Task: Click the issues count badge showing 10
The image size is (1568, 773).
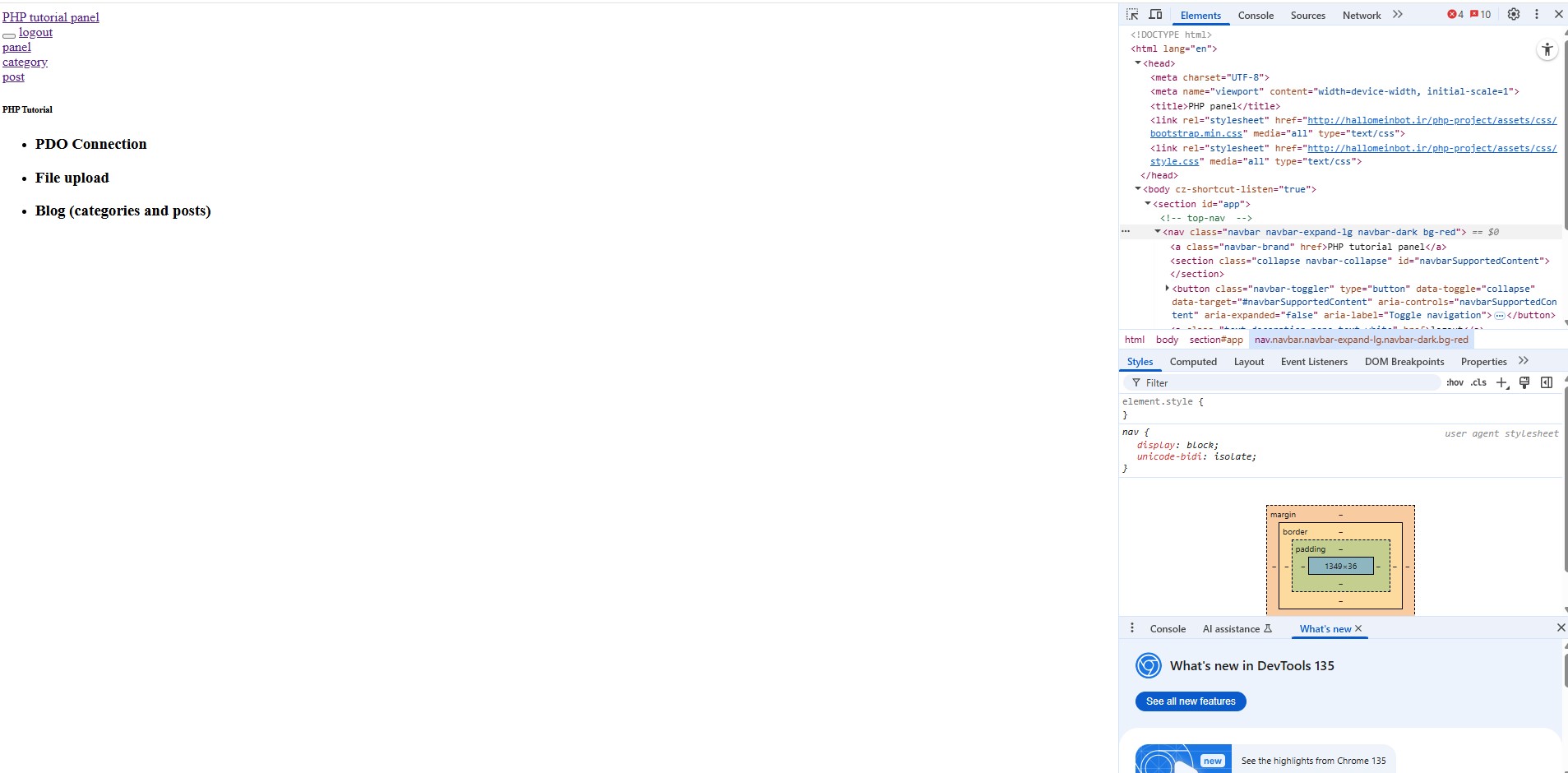Action: (1480, 15)
